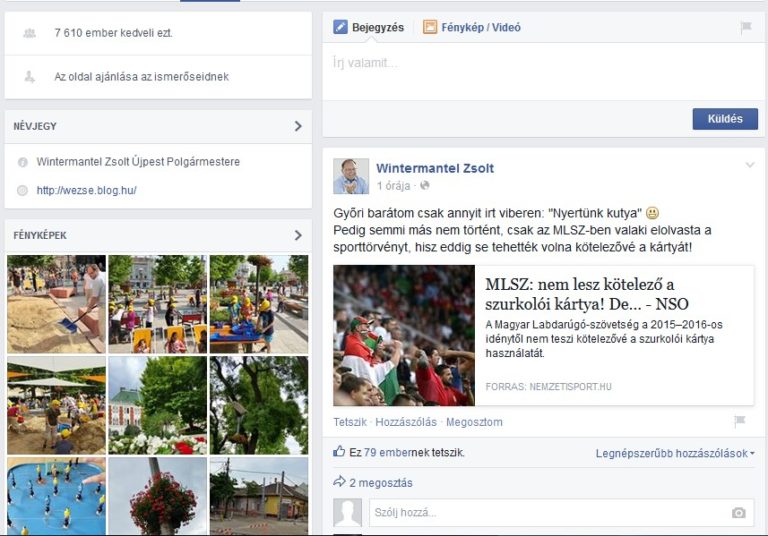The width and height of the screenshot is (768, 536).
Task: Expand the FÉNYKÉPEK section chevron
Action: (298, 235)
